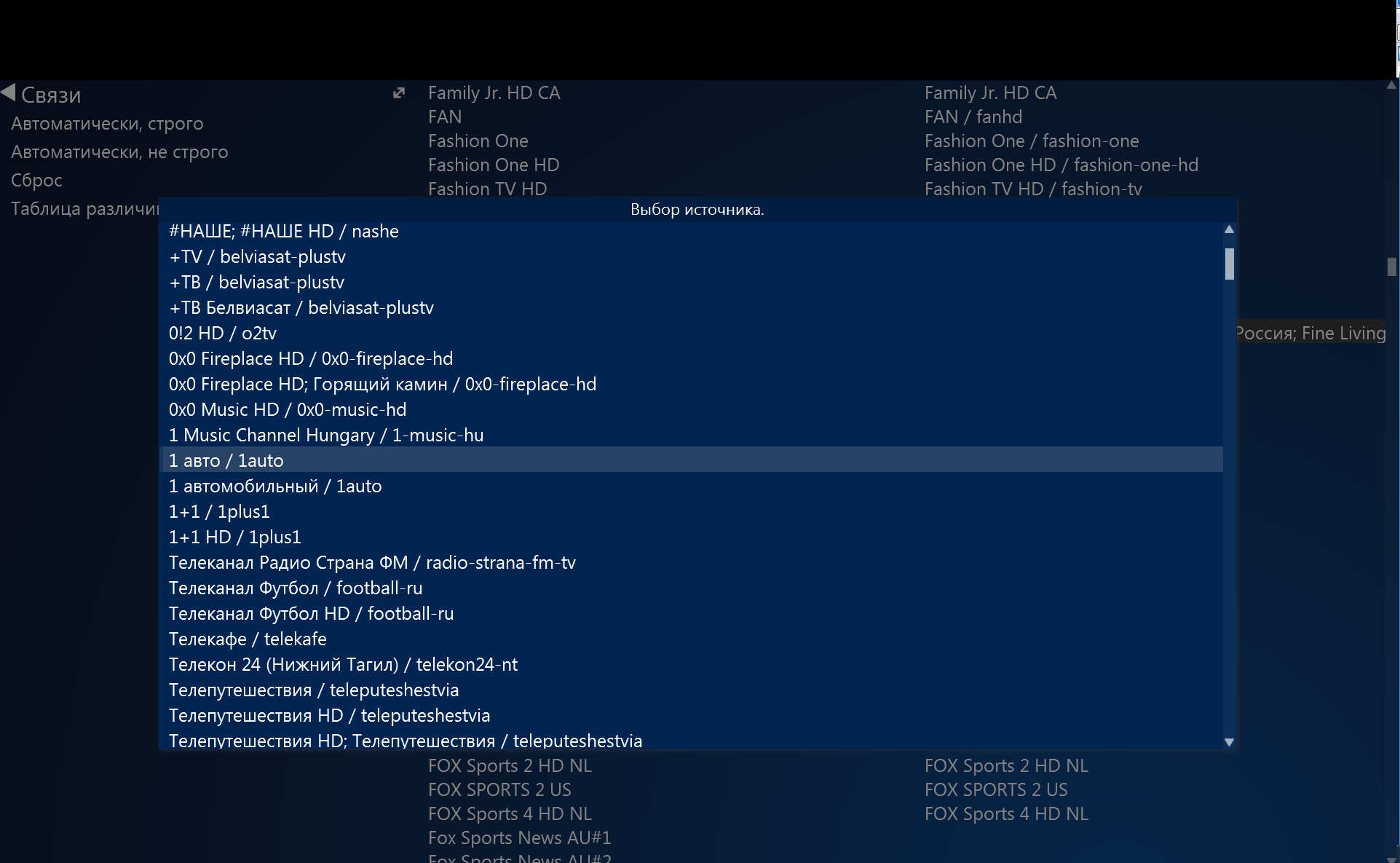
Task: Choose source 1 авто / 1auto
Action: pos(226,460)
